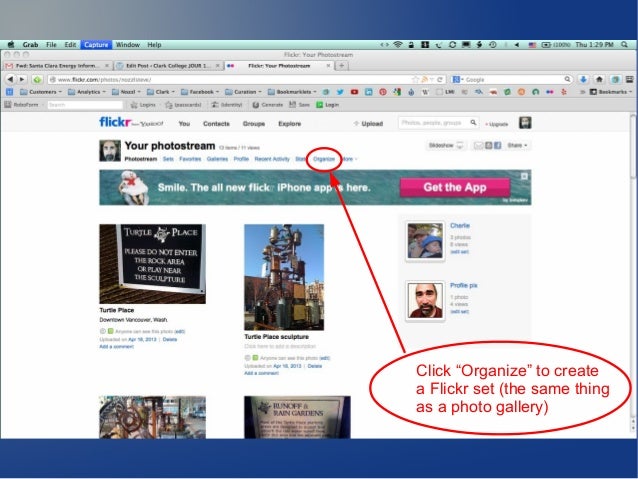Click the Time Machine icon in menu bar
This screenshot has width=638, height=479.
point(493,45)
